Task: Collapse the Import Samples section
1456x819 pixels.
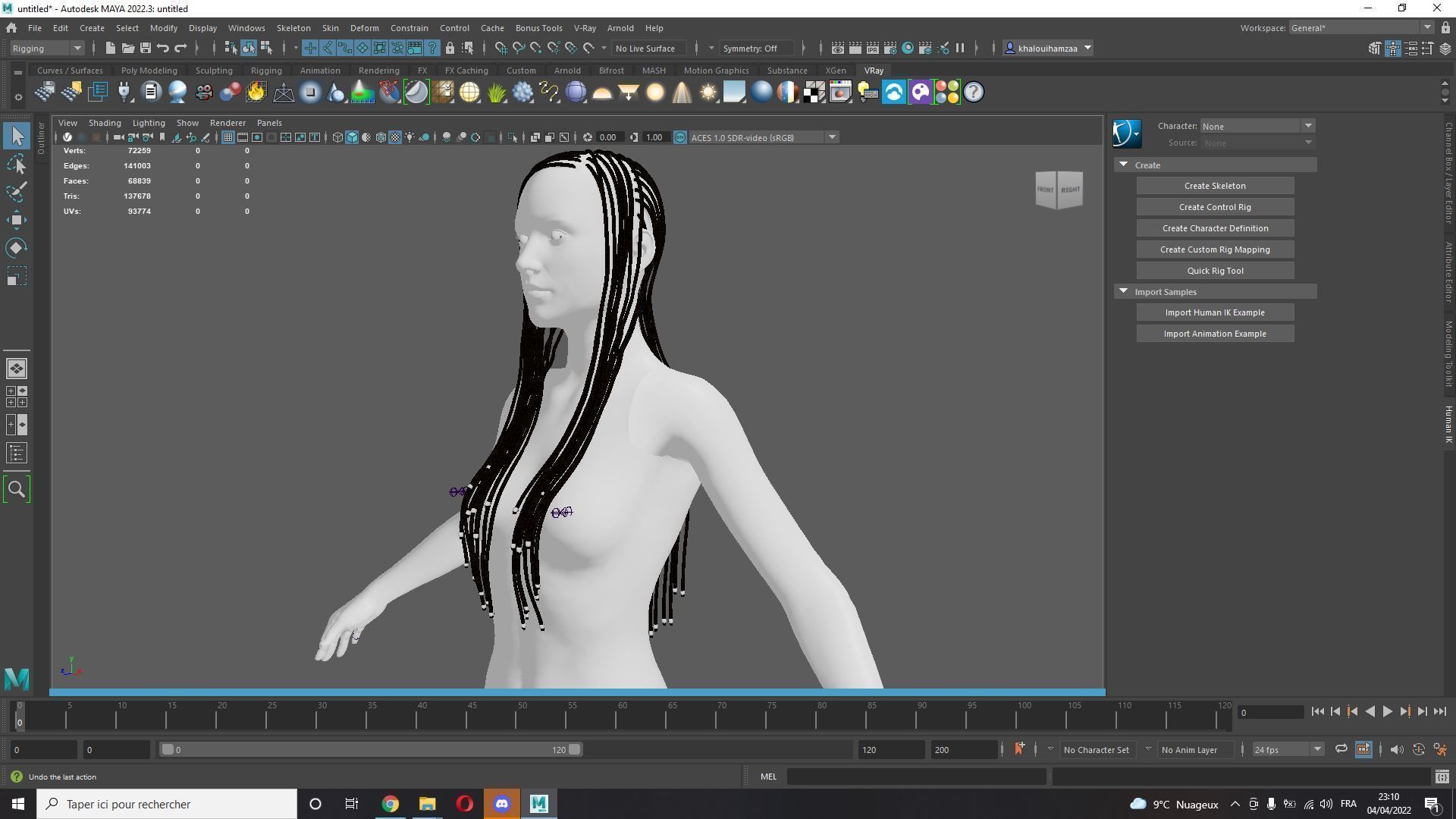Action: click(1124, 291)
